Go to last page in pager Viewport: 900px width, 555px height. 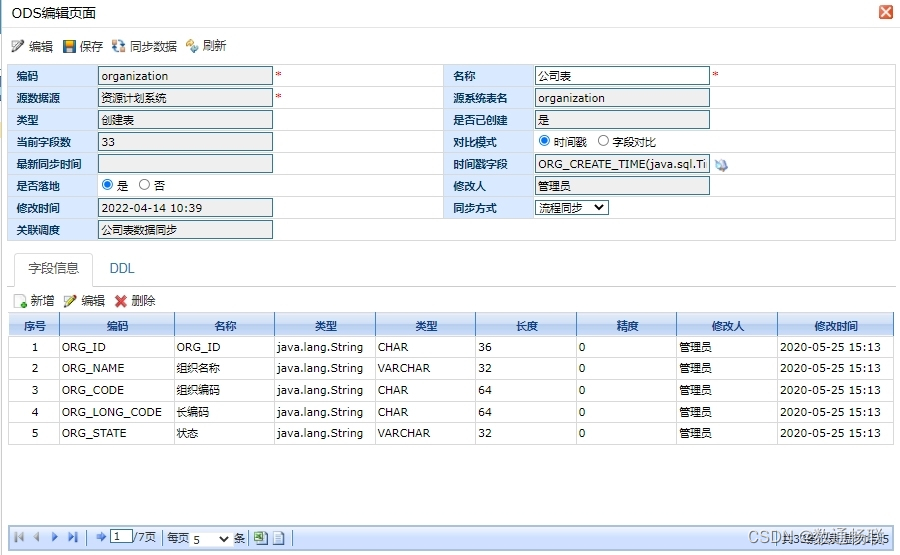click(72, 537)
